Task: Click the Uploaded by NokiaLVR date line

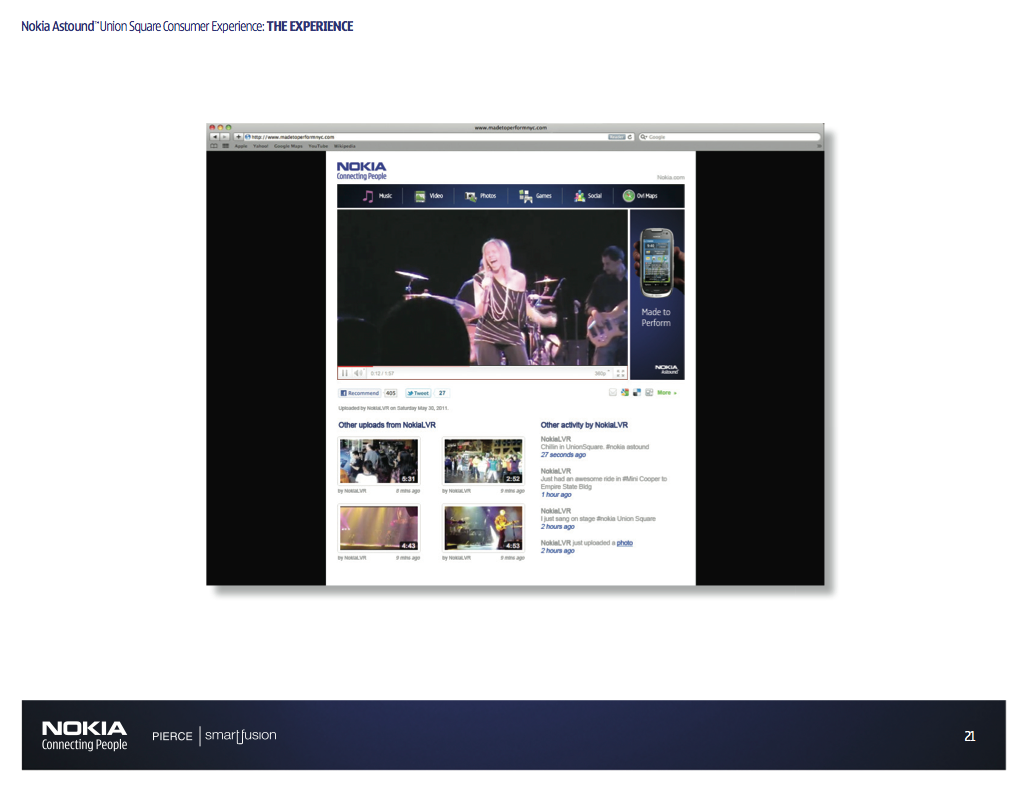Action: pos(393,408)
